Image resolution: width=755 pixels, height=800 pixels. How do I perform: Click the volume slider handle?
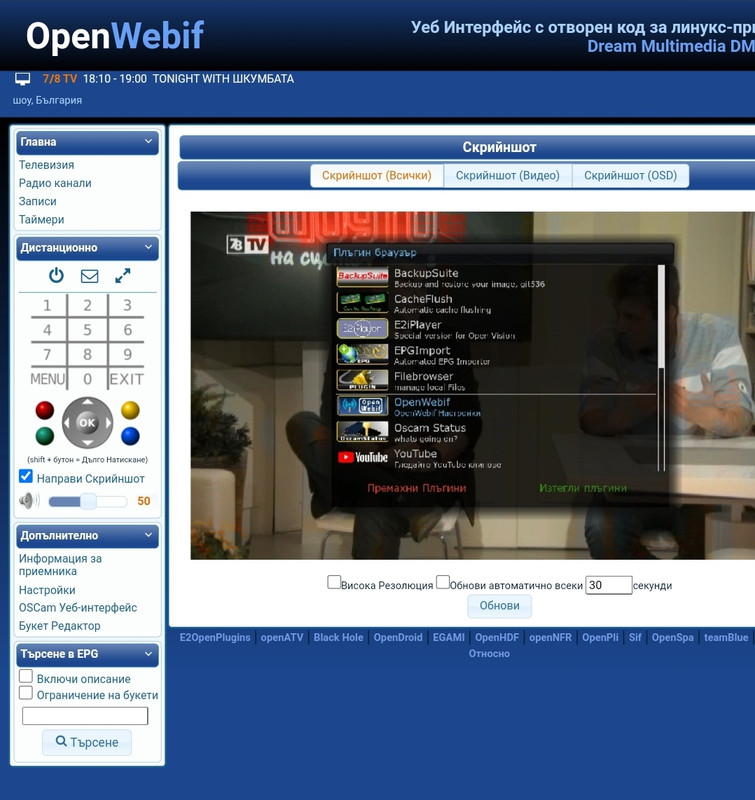pos(88,501)
